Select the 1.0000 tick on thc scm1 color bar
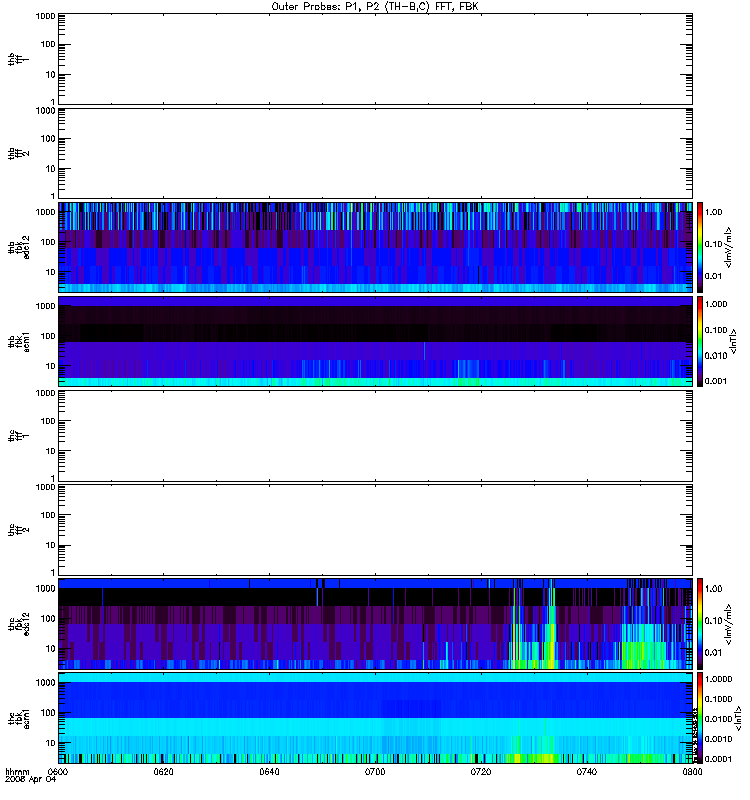Screen dimensions: 750x800 (x=719, y=679)
